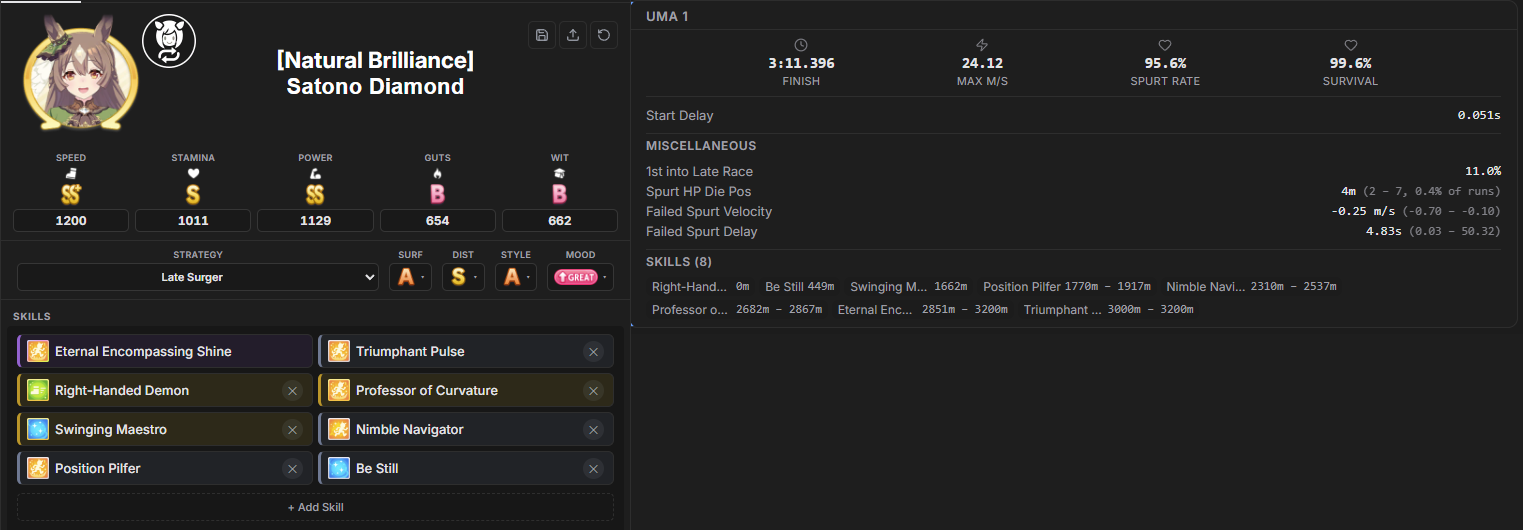Edit the Speed value 1200
The image size is (1523, 530).
[71, 220]
